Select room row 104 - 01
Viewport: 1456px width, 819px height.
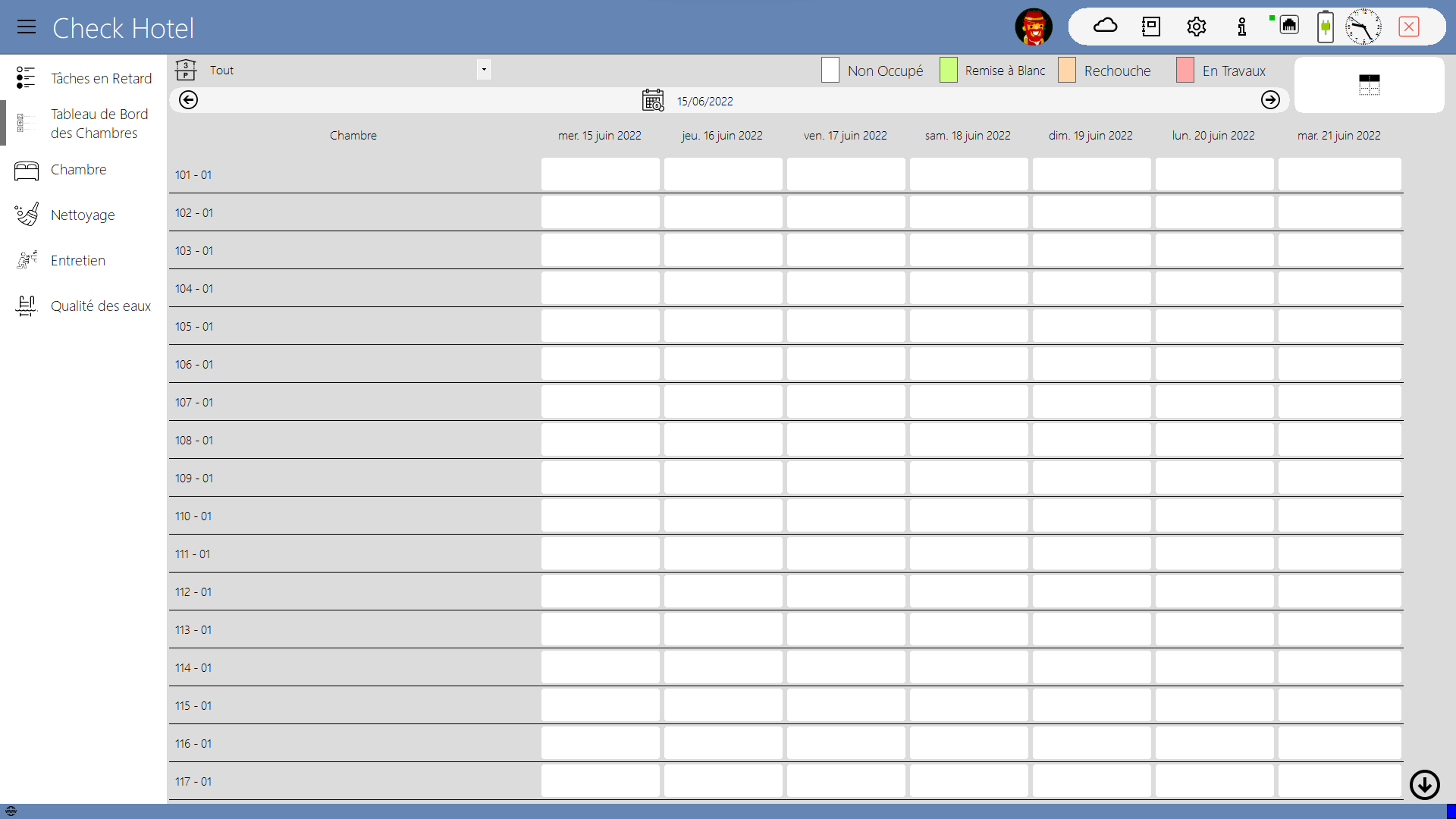point(786,288)
